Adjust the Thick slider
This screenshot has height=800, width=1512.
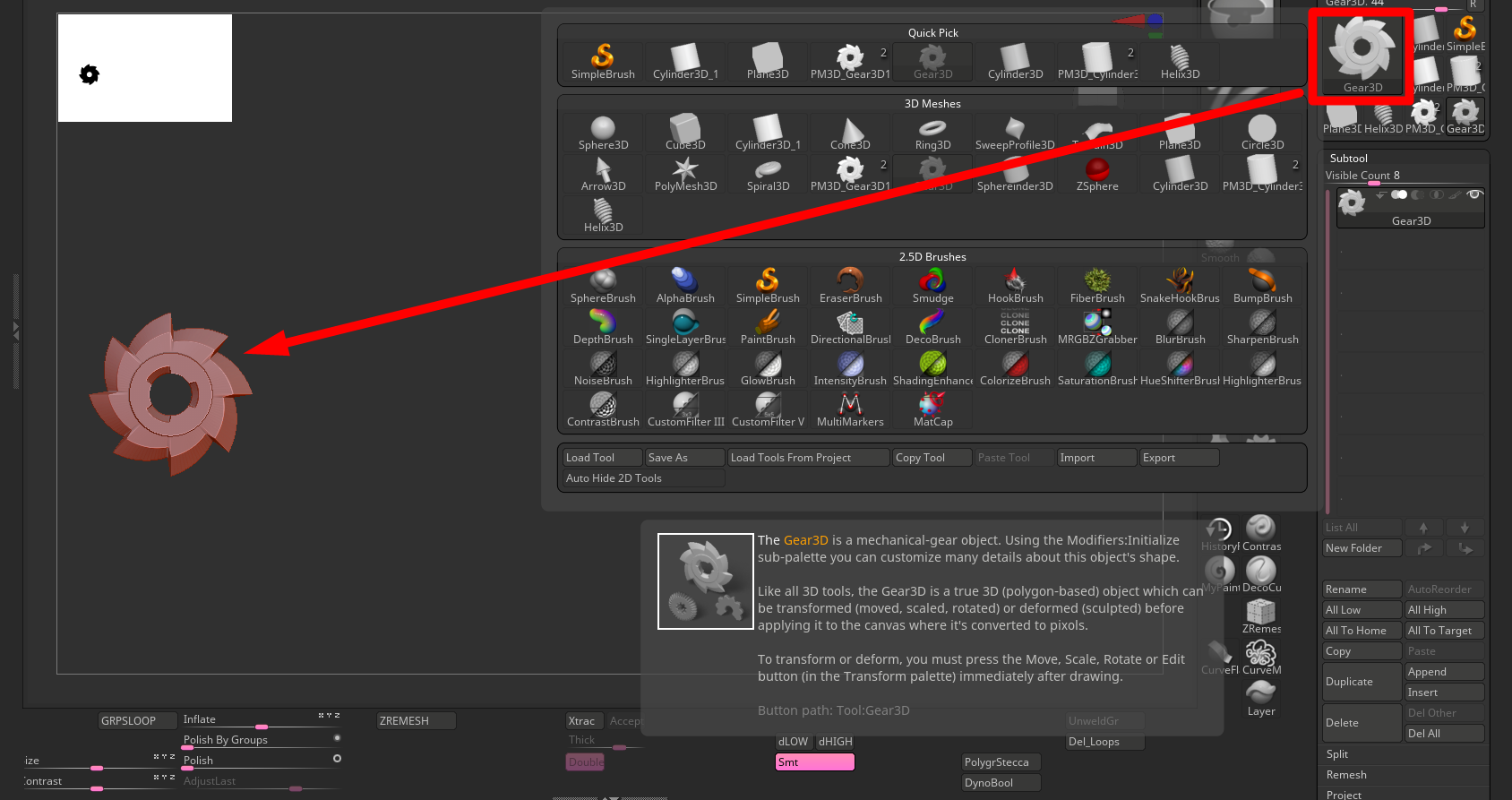[605, 742]
